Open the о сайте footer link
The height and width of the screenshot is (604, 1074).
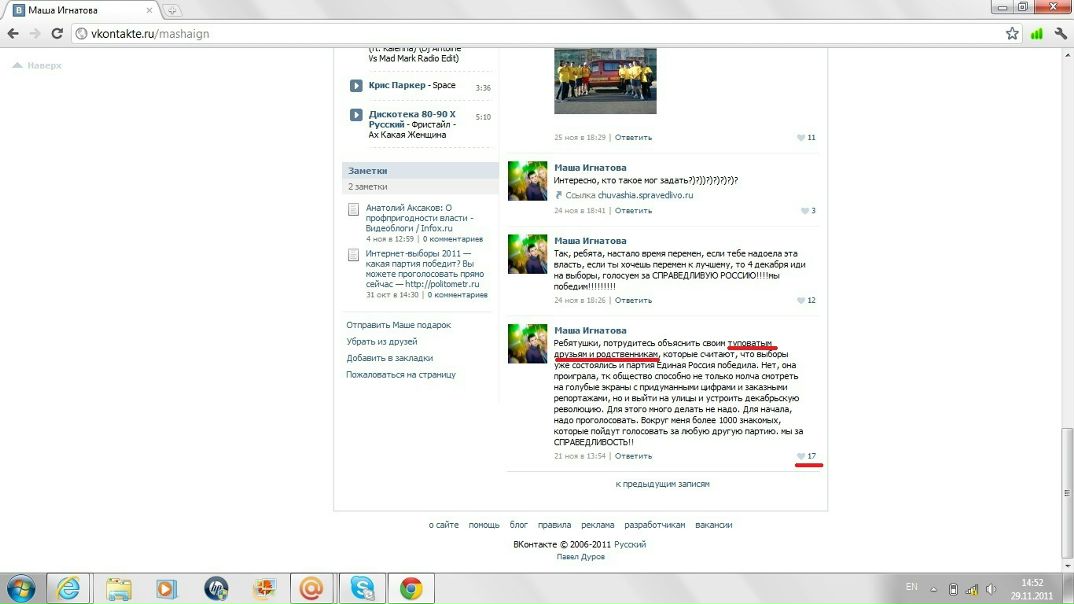coord(443,525)
